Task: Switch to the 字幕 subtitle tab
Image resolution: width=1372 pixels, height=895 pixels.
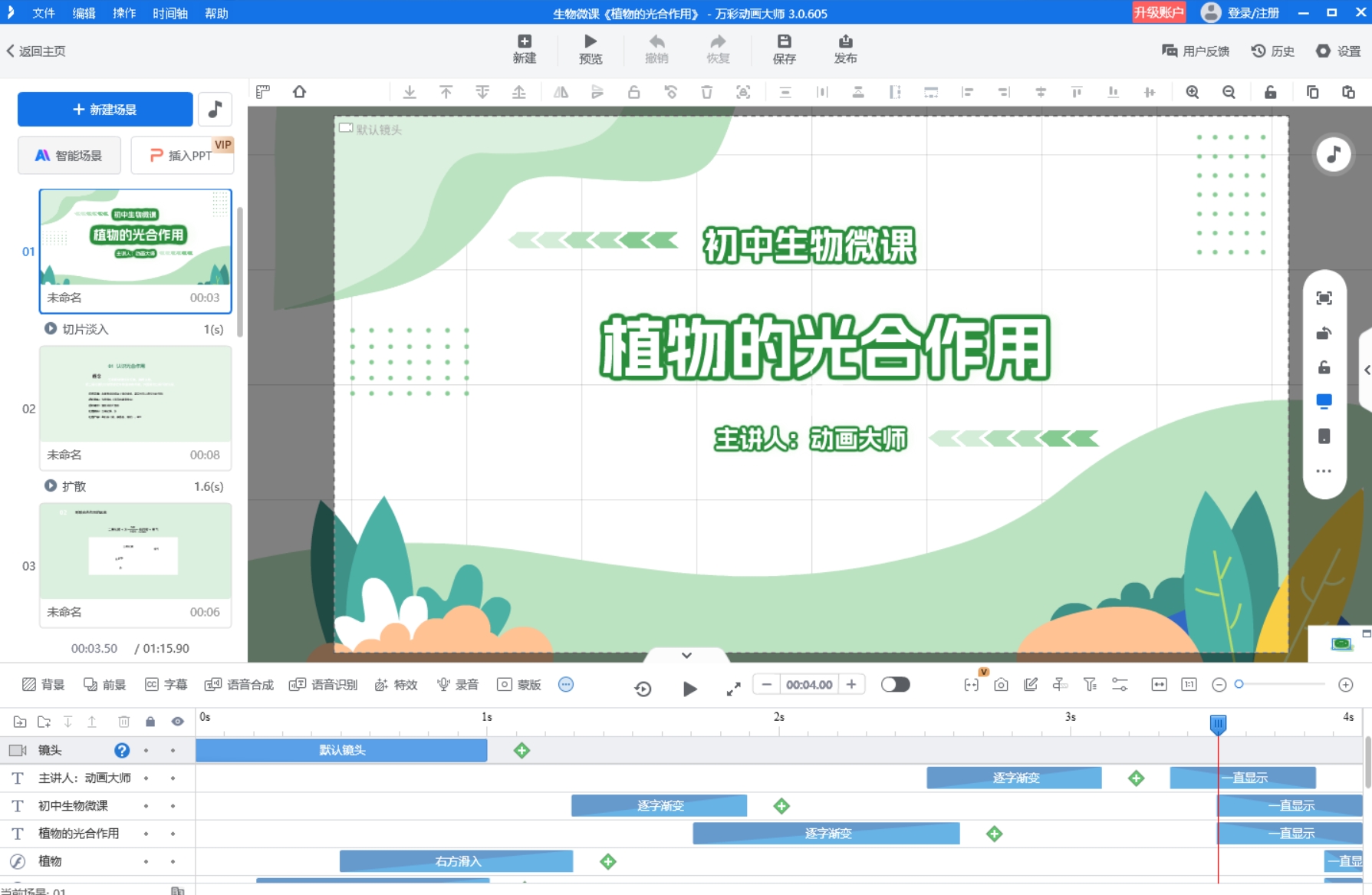Action: (166, 685)
